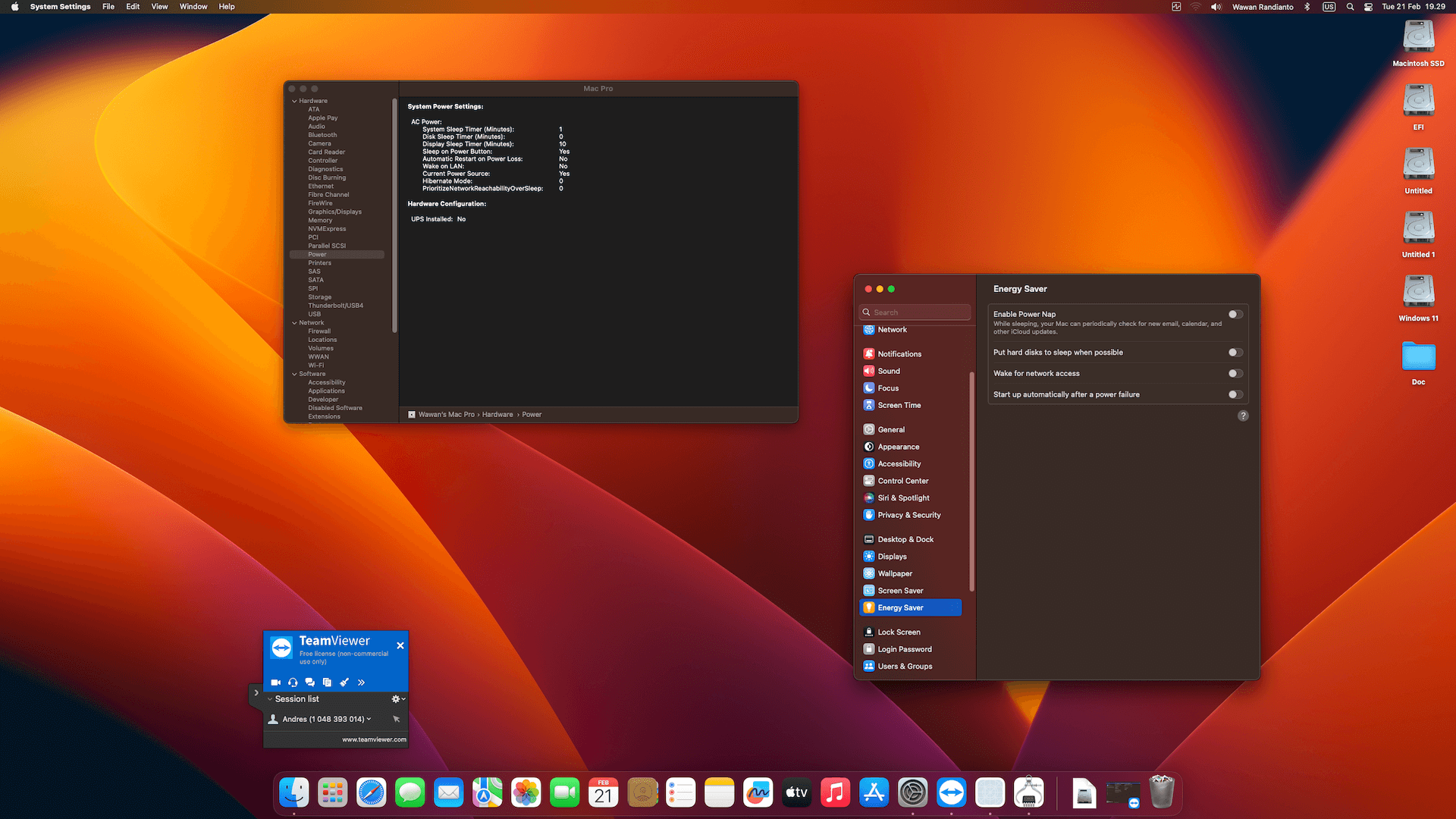Click the volume icon in menu bar

tap(1216, 7)
